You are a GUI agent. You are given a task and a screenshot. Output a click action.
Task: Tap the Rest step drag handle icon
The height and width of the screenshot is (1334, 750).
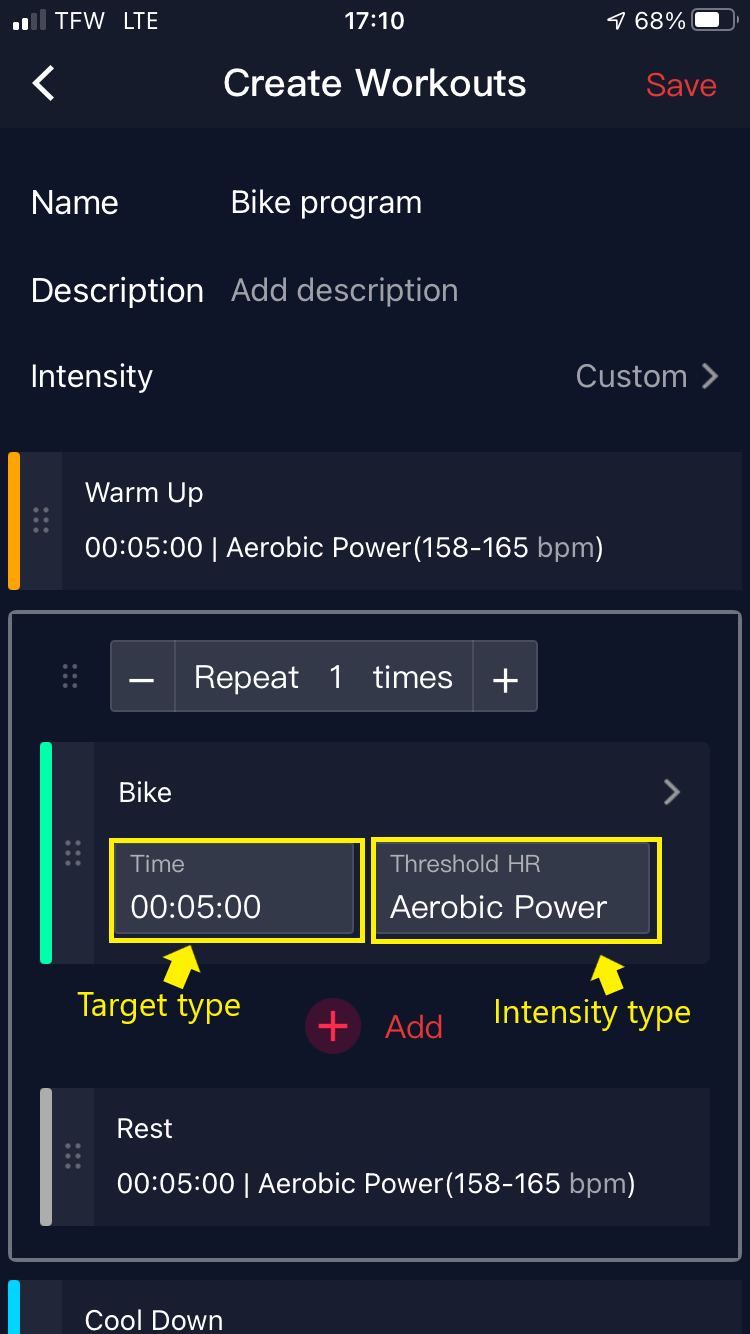click(72, 1155)
